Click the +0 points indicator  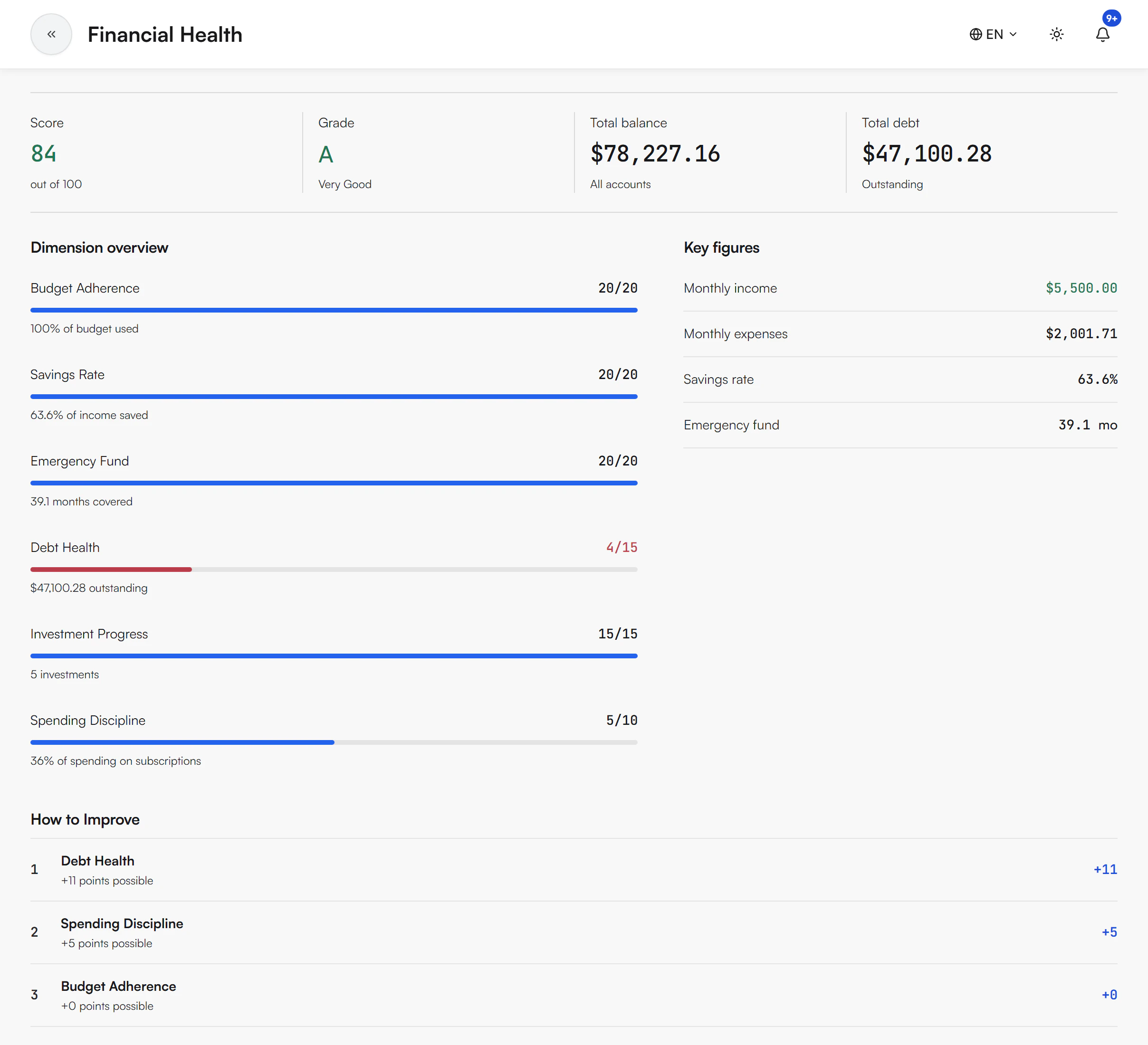click(x=1109, y=995)
